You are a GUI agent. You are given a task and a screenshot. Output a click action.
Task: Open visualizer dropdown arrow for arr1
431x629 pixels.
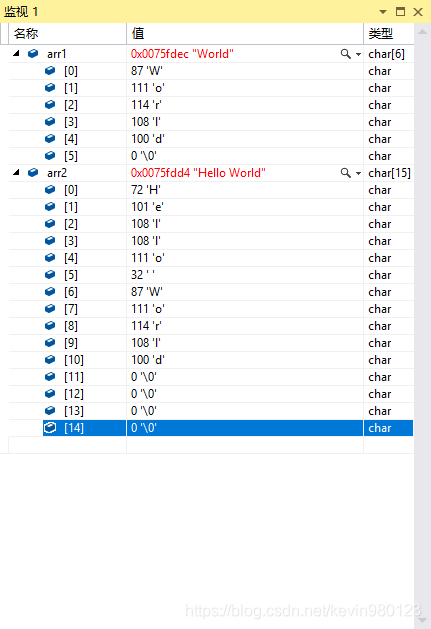[x=358, y=54]
